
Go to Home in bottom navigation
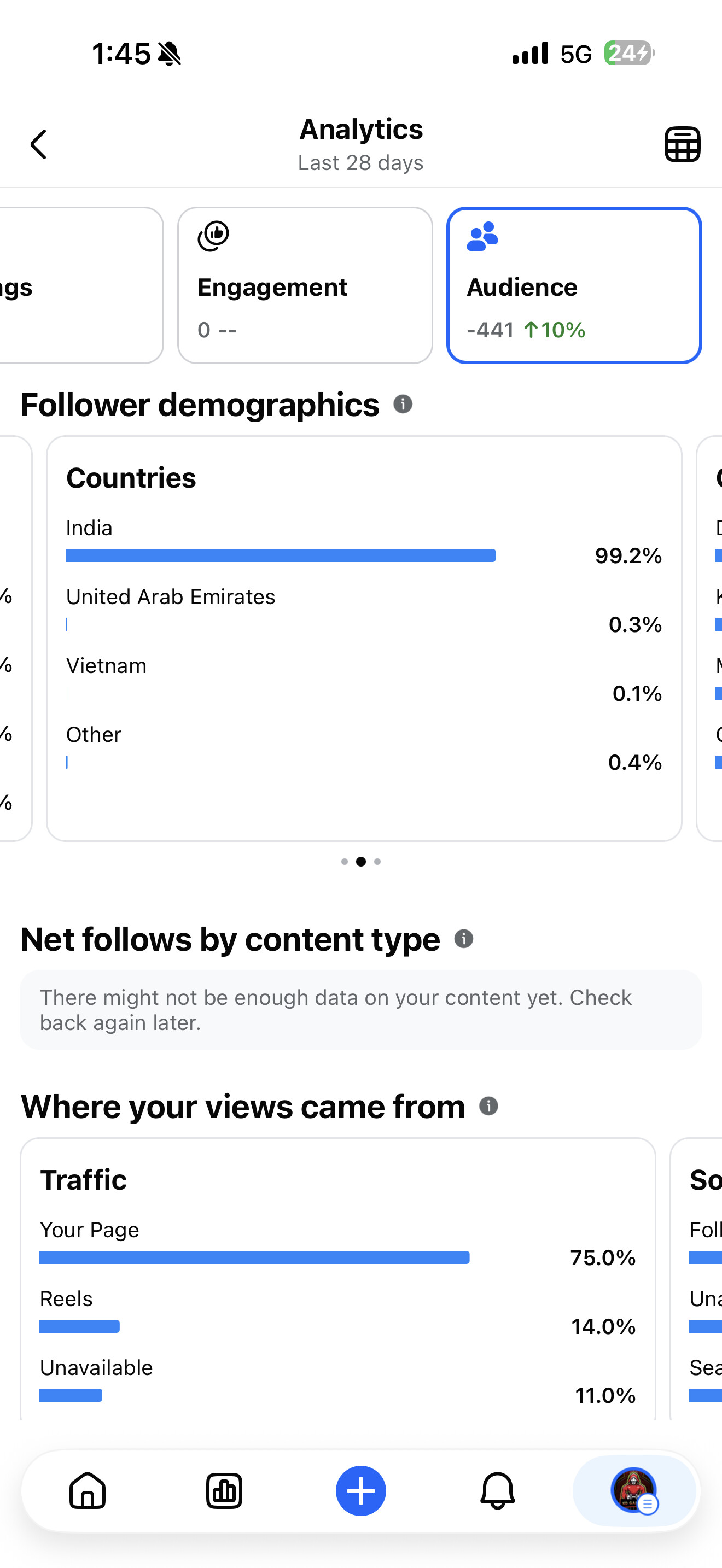(88, 1490)
